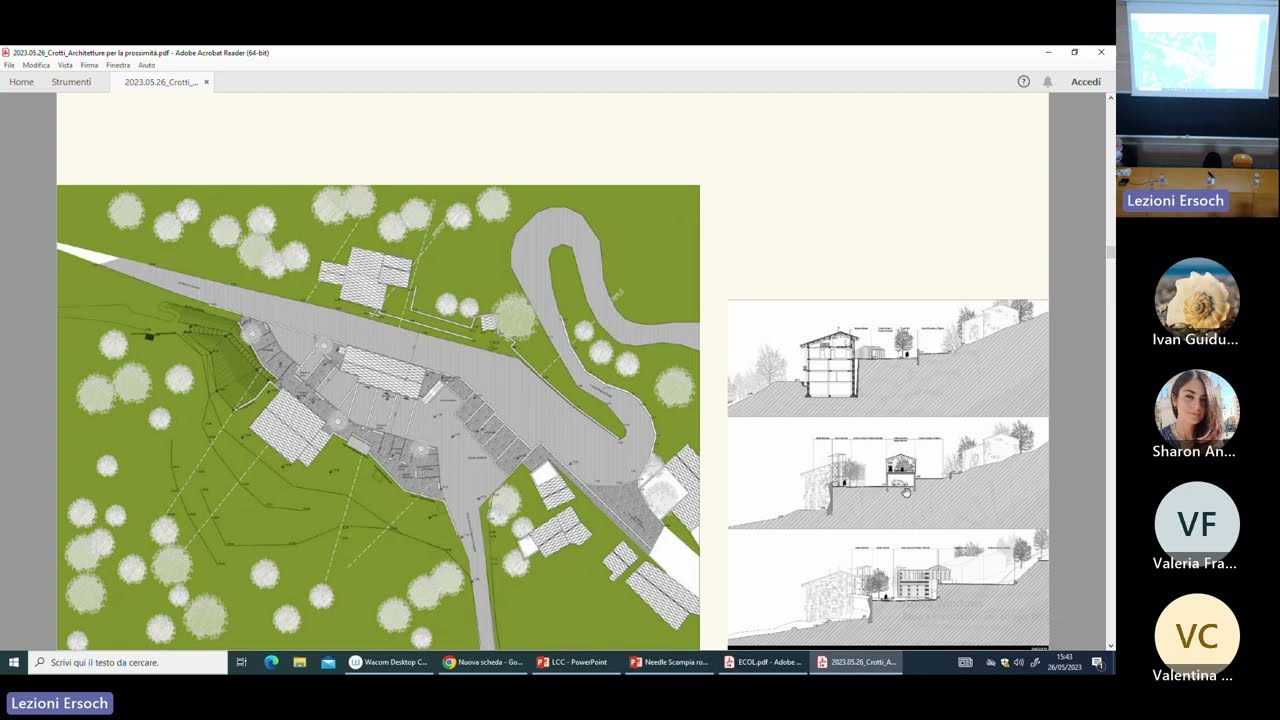1280x720 pixels.
Task: Click the volume speaker icon in system tray
Action: [x=1018, y=662]
